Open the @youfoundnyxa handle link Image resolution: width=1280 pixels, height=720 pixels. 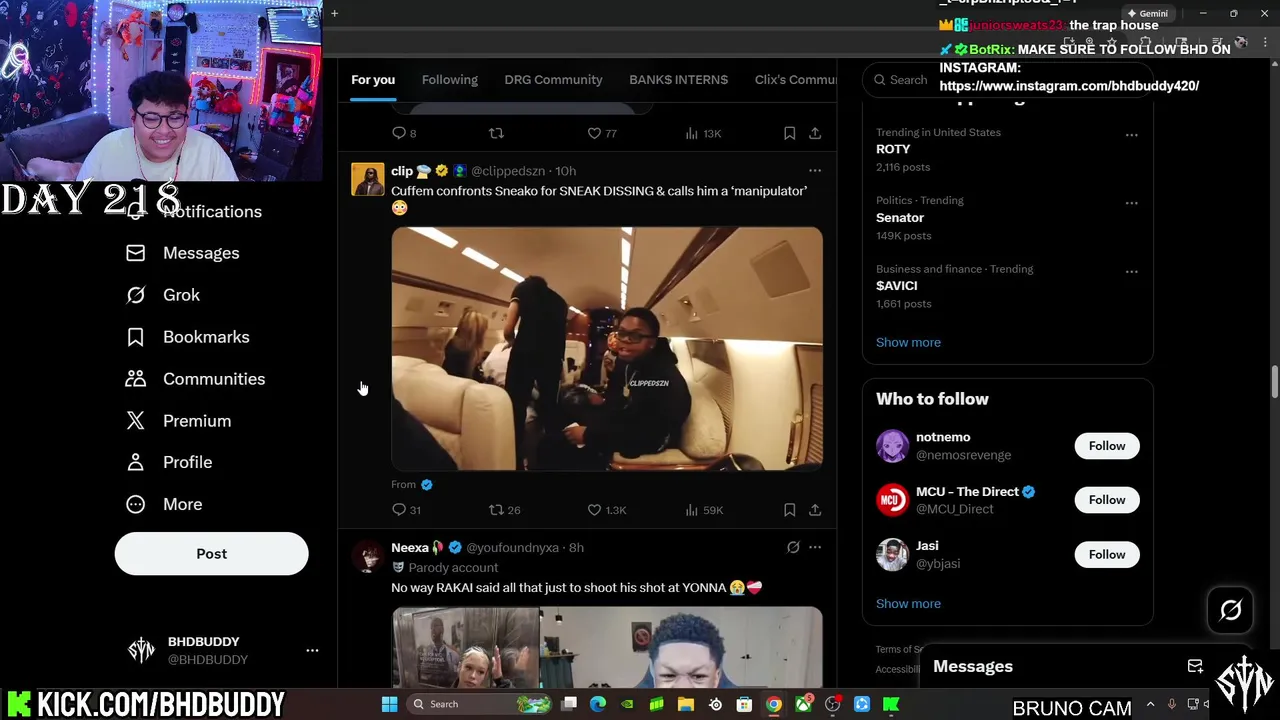pyautogui.click(x=512, y=548)
